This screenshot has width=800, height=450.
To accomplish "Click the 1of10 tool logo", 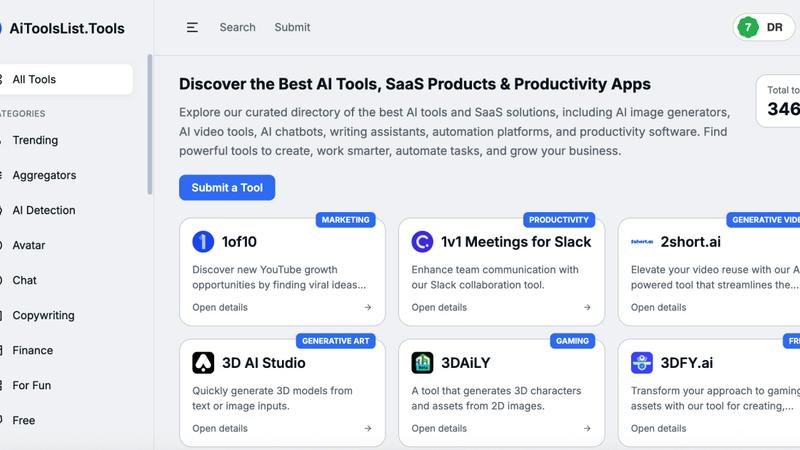I will click(x=203, y=241).
